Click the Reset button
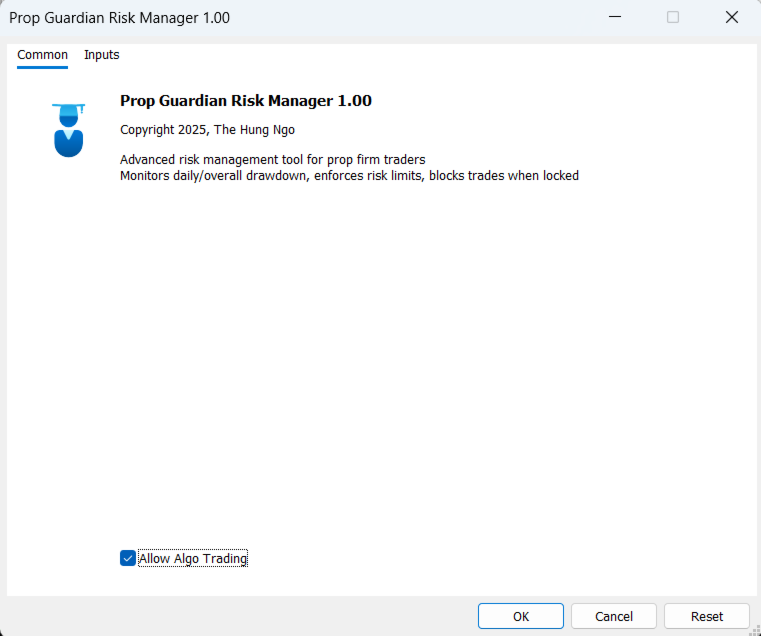The image size is (761, 636). point(707,616)
